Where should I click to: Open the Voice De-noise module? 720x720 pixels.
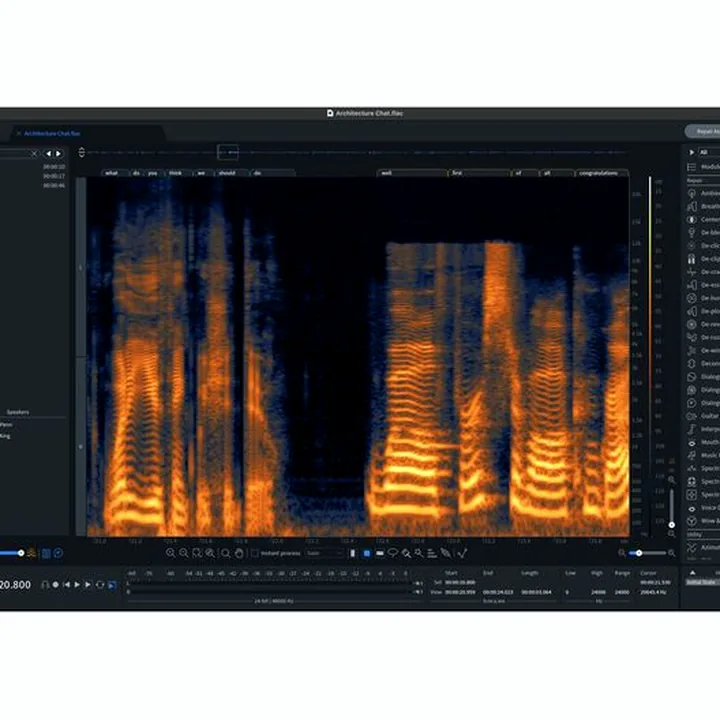tap(703, 508)
